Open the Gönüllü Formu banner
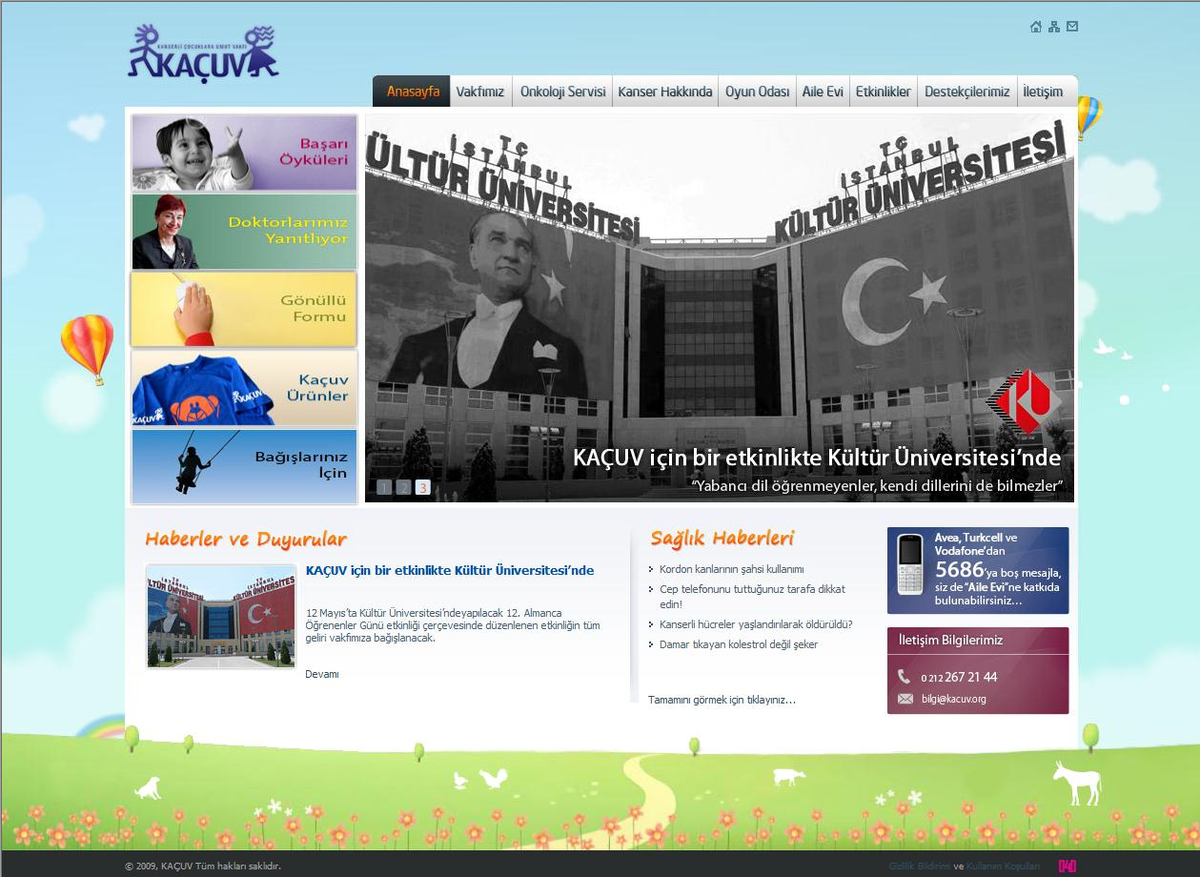 pyautogui.click(x=244, y=309)
